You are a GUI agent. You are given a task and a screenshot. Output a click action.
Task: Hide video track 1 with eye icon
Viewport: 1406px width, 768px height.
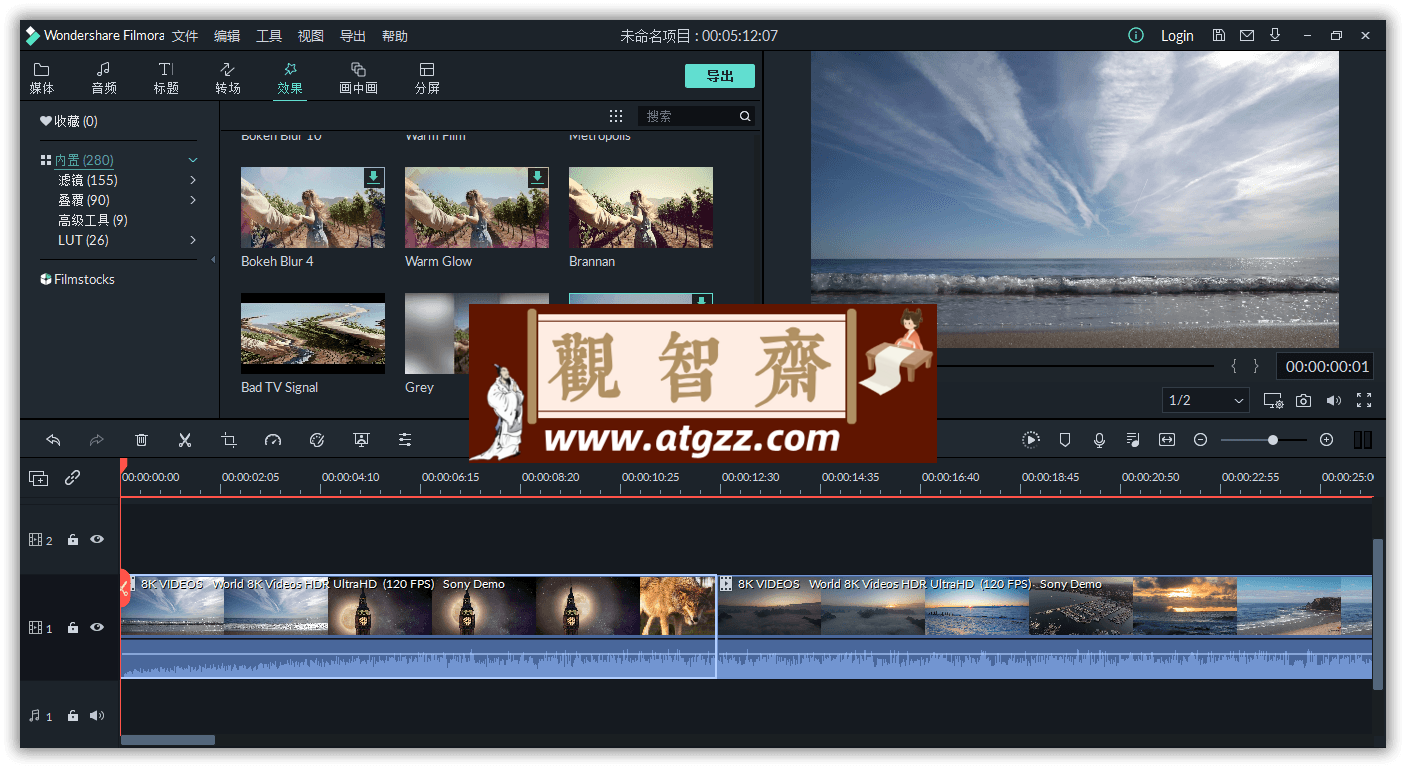point(97,627)
